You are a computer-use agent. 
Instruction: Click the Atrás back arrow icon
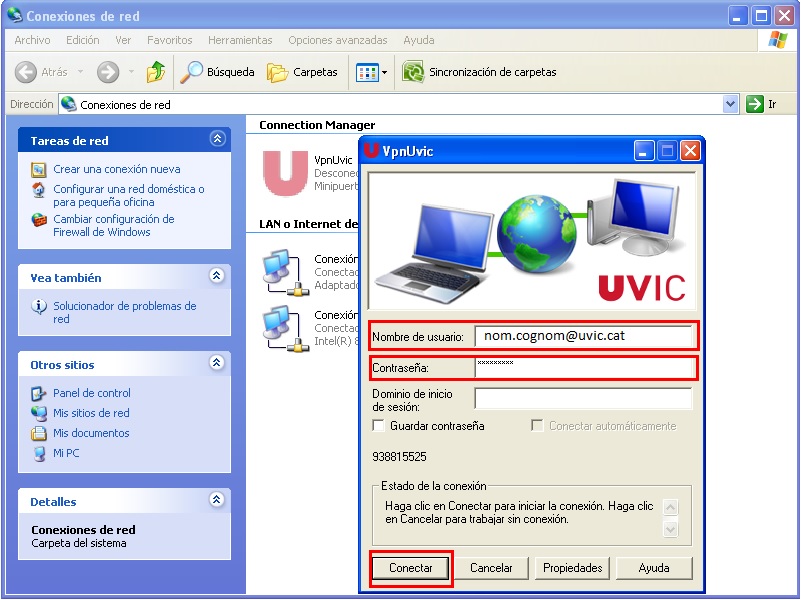[26, 72]
